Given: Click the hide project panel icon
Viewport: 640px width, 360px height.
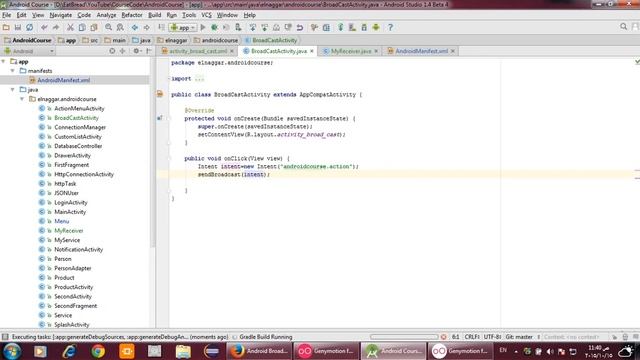Looking at the screenshot, I should [x=149, y=51].
